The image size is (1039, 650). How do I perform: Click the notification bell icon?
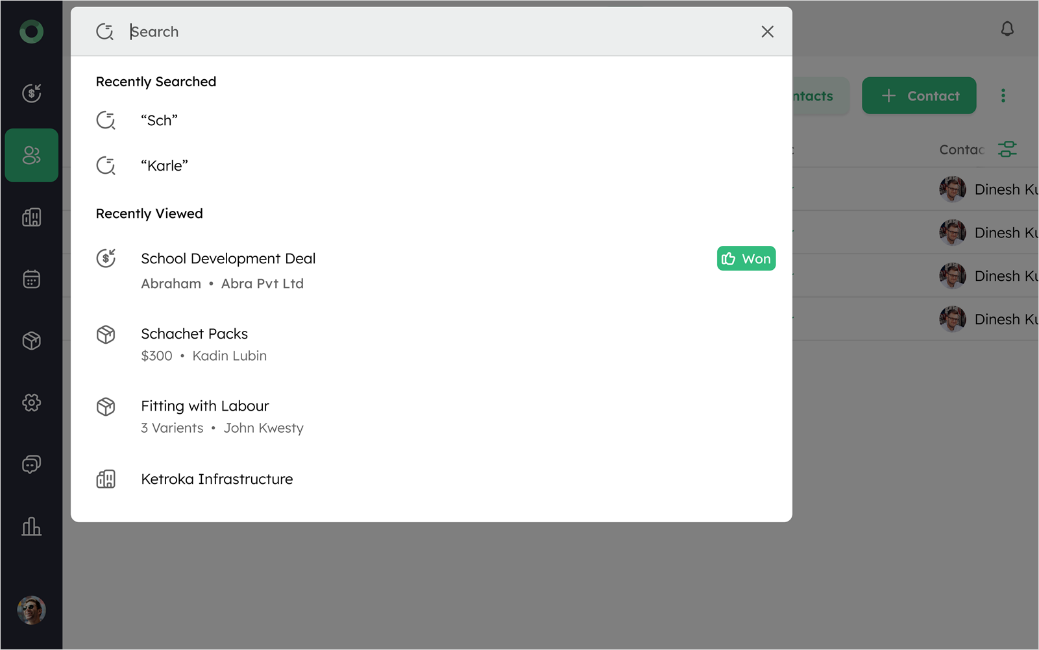(1007, 29)
